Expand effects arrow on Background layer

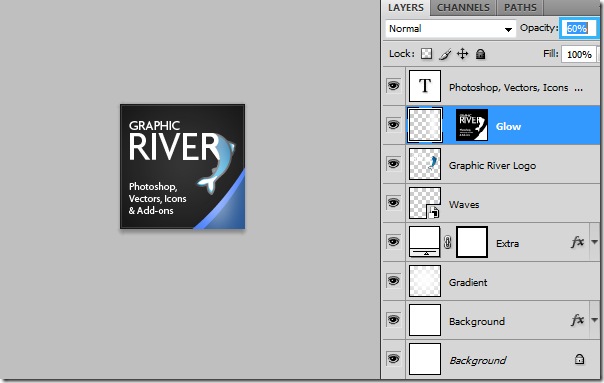pyautogui.click(x=594, y=320)
